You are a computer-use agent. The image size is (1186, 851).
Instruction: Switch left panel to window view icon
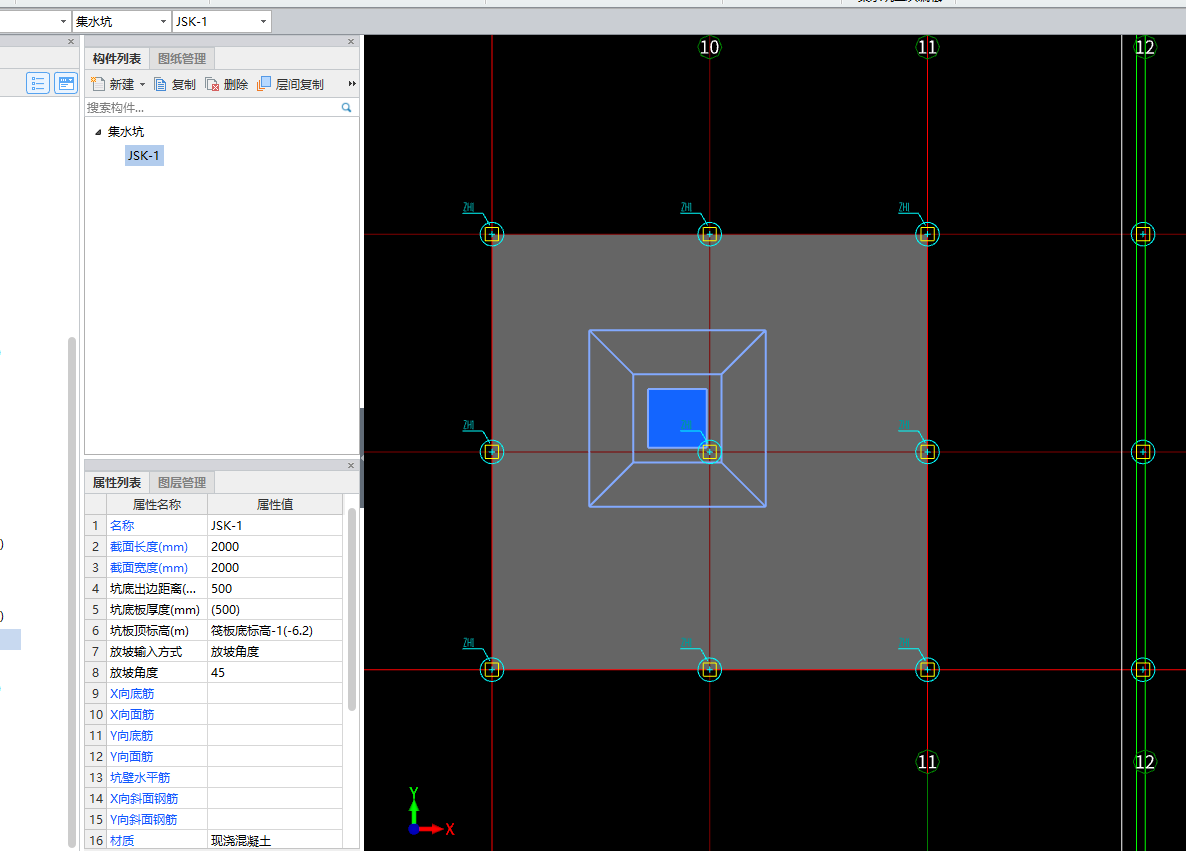(66, 83)
